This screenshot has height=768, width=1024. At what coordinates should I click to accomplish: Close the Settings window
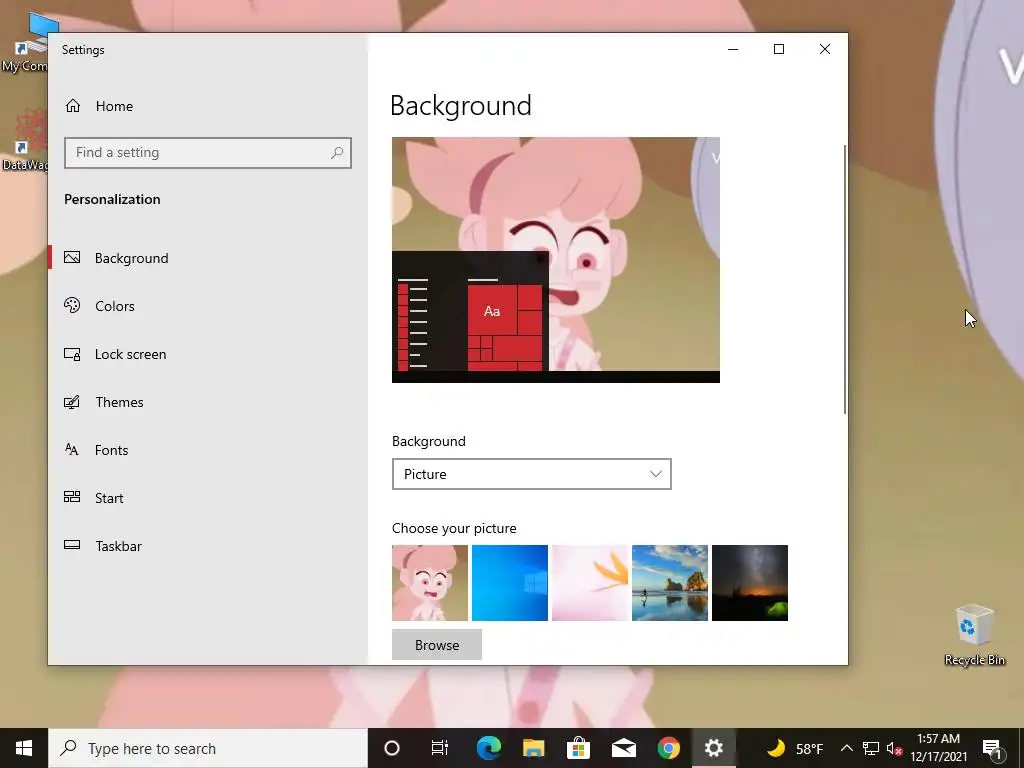pyautogui.click(x=825, y=49)
